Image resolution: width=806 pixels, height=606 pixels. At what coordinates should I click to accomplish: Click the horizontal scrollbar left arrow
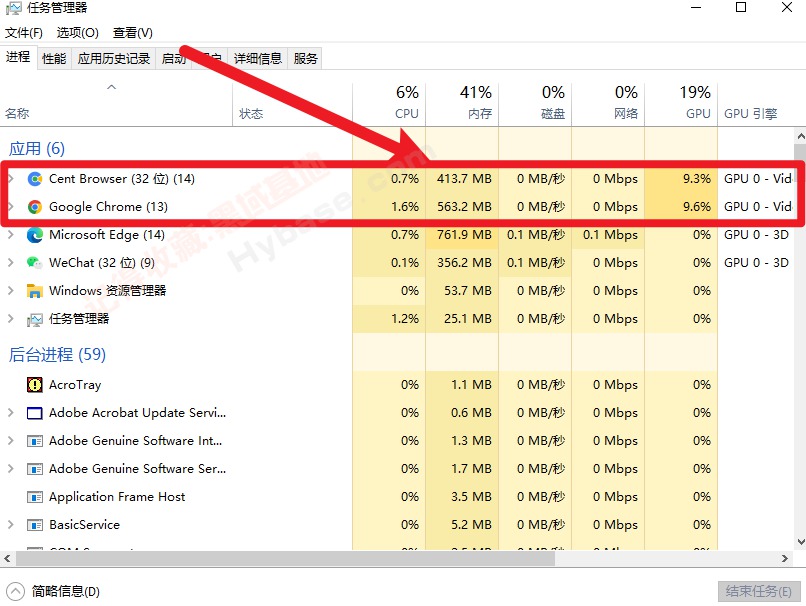click(x=7, y=558)
